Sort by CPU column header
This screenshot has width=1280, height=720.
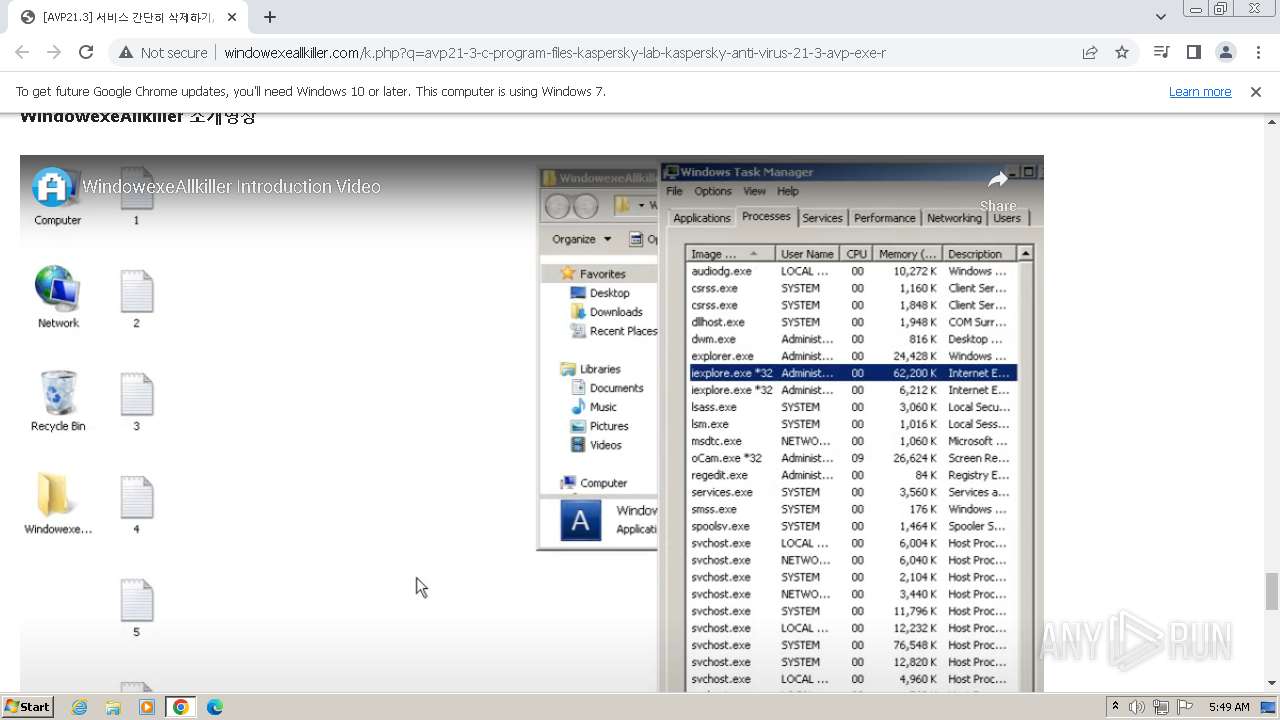click(856, 254)
